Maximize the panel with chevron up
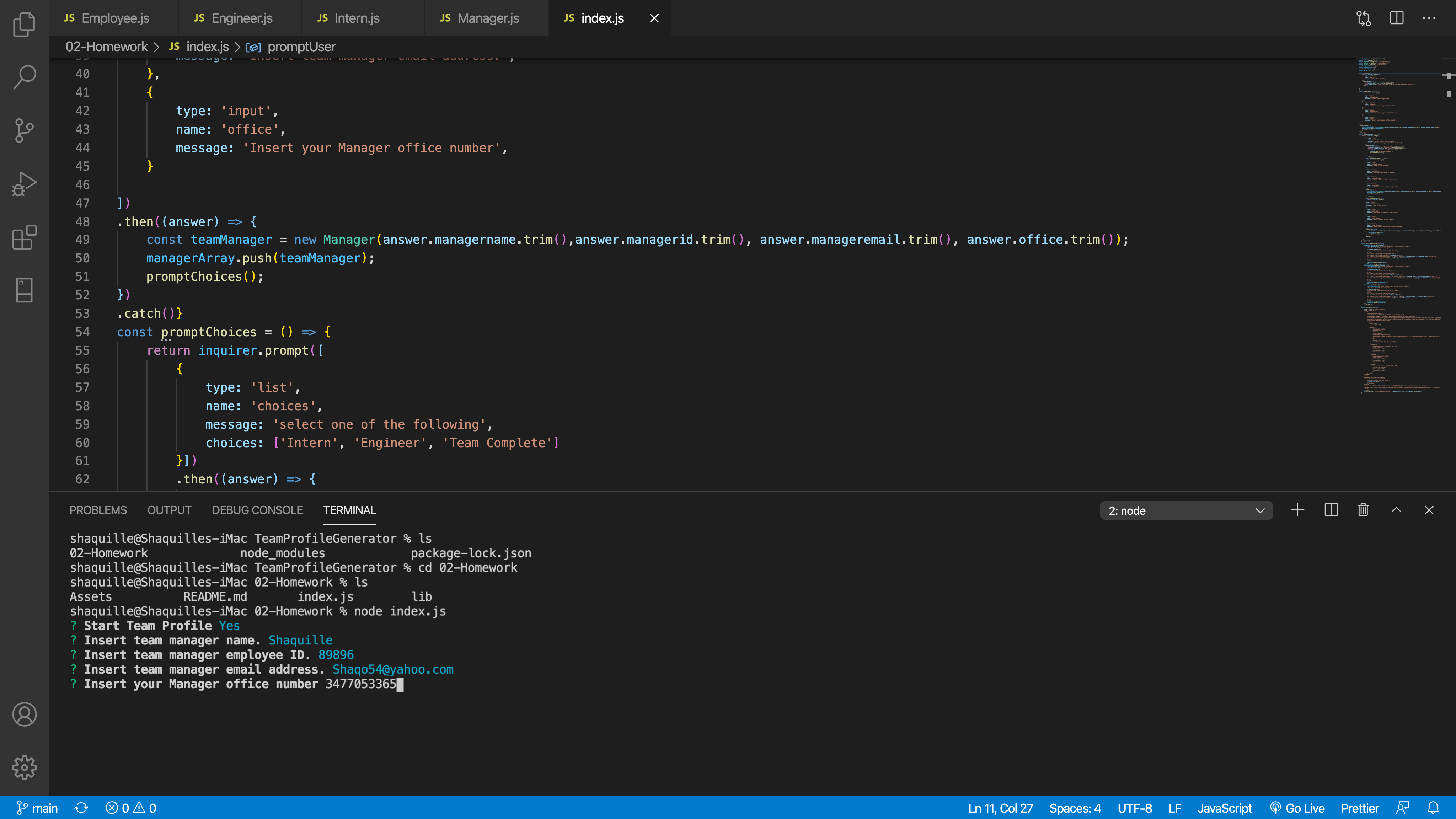1456x819 pixels. [x=1396, y=510]
